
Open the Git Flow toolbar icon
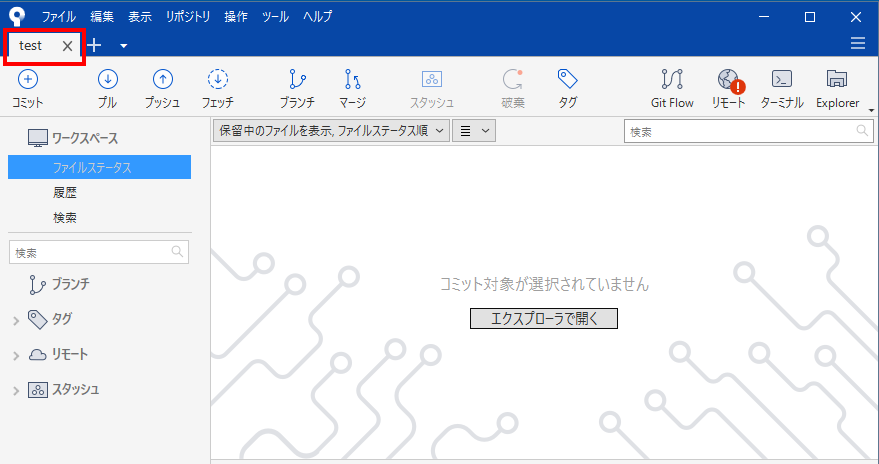pyautogui.click(x=672, y=79)
